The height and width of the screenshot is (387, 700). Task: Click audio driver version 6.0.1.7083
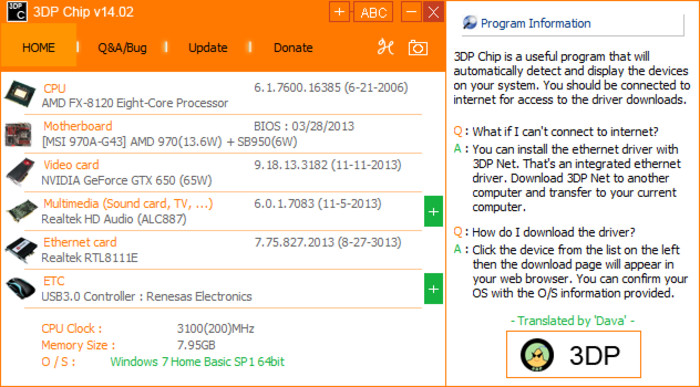(318, 204)
